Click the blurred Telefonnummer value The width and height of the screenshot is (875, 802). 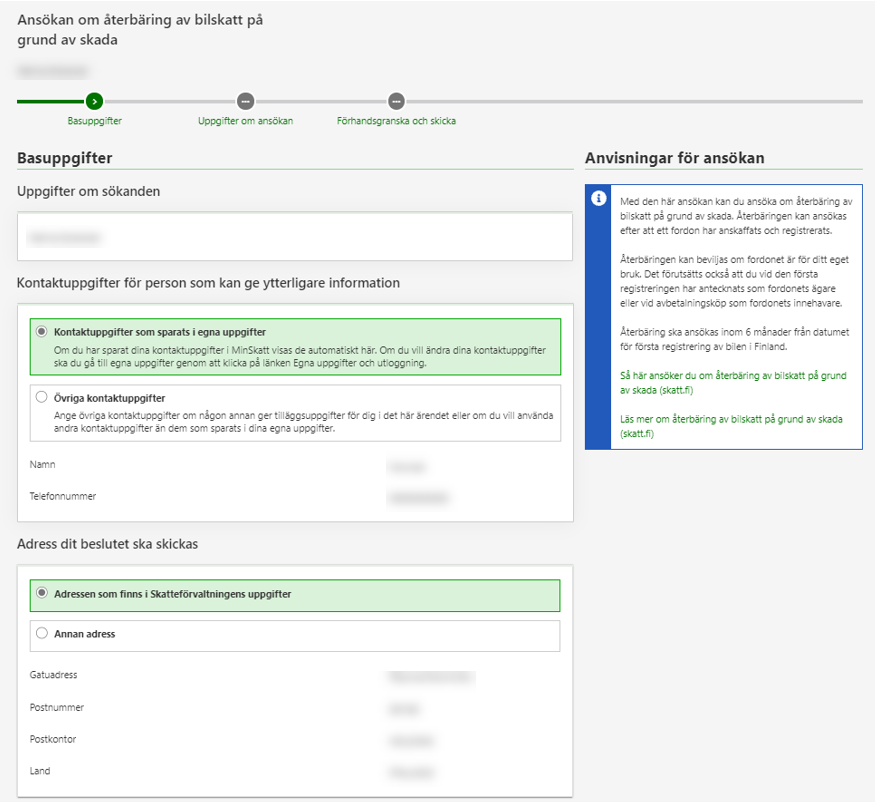coord(418,497)
